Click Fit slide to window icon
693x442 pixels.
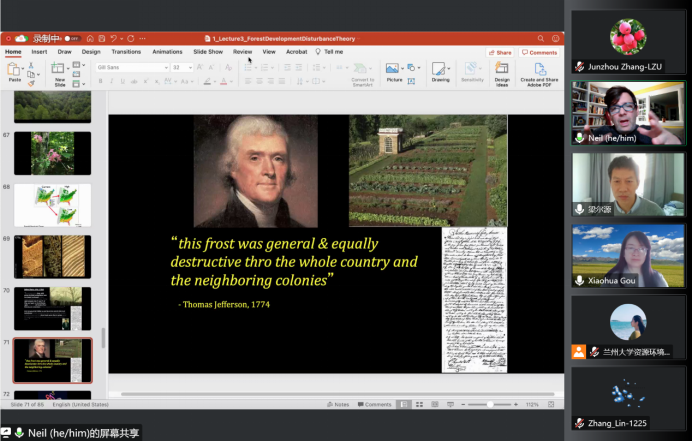[551, 404]
